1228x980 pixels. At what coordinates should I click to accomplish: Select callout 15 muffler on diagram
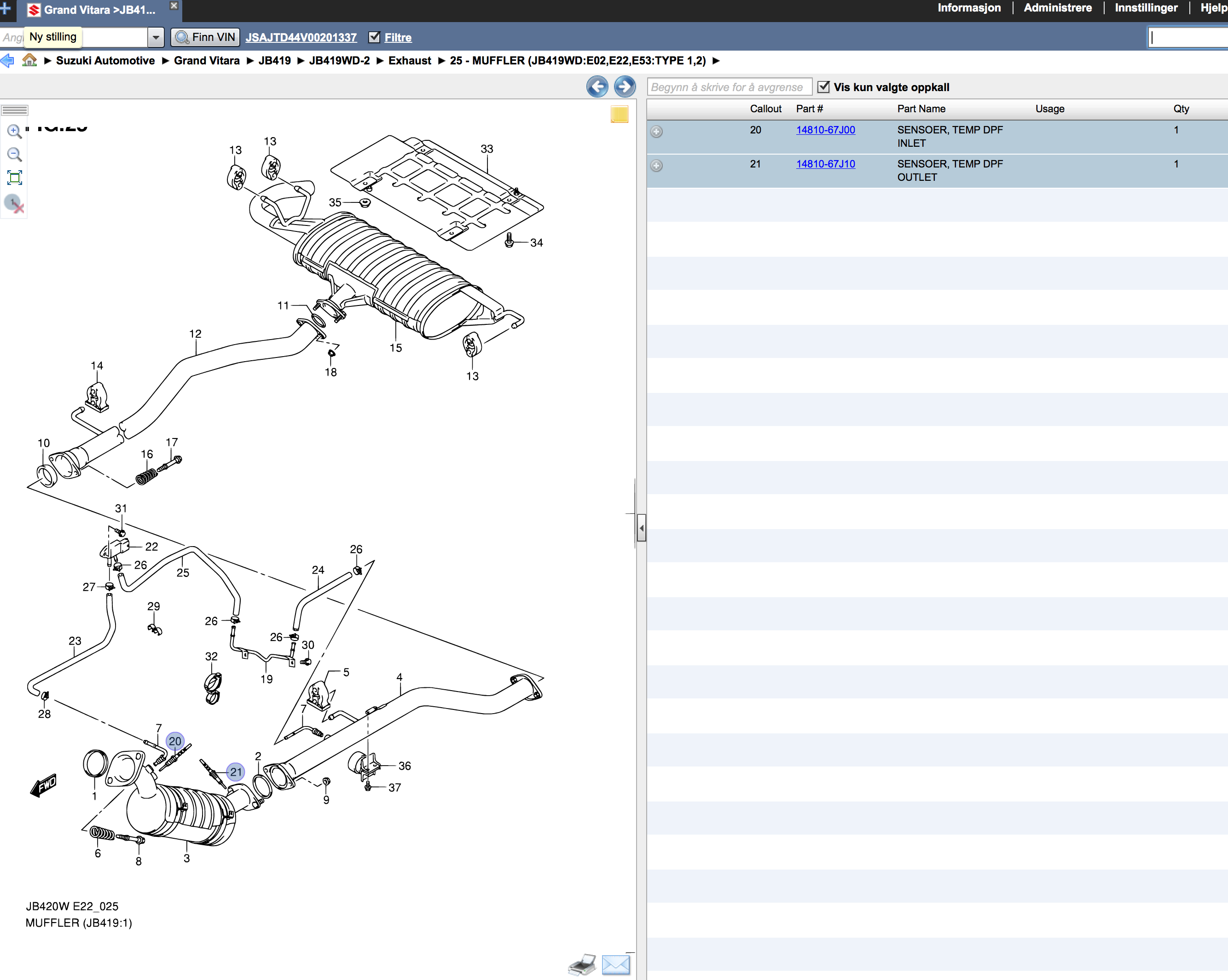click(396, 347)
